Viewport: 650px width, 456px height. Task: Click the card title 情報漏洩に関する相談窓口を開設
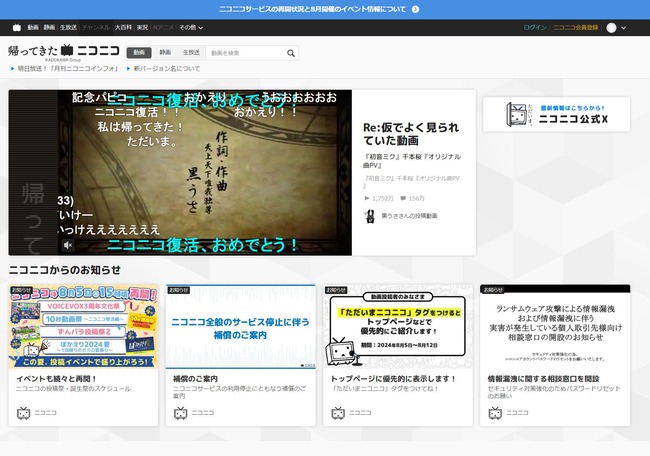click(543, 379)
